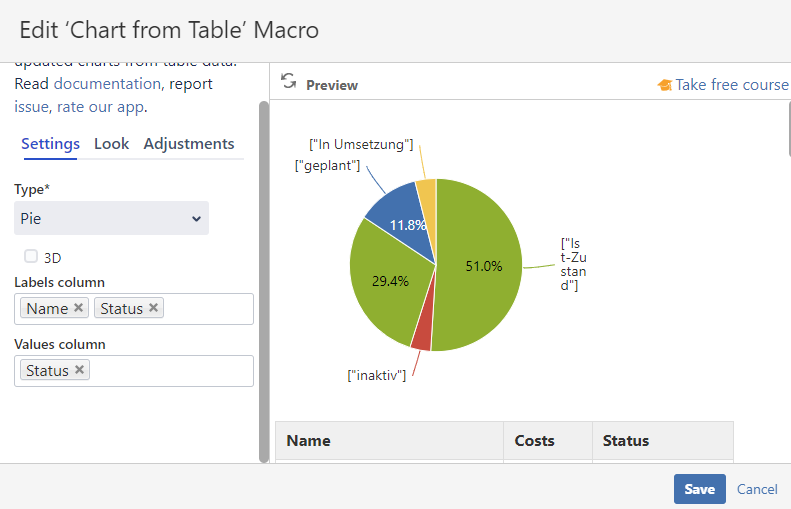Viewport: 791px width, 509px height.
Task: Click the refresh icon next to Preview
Action: click(x=288, y=82)
